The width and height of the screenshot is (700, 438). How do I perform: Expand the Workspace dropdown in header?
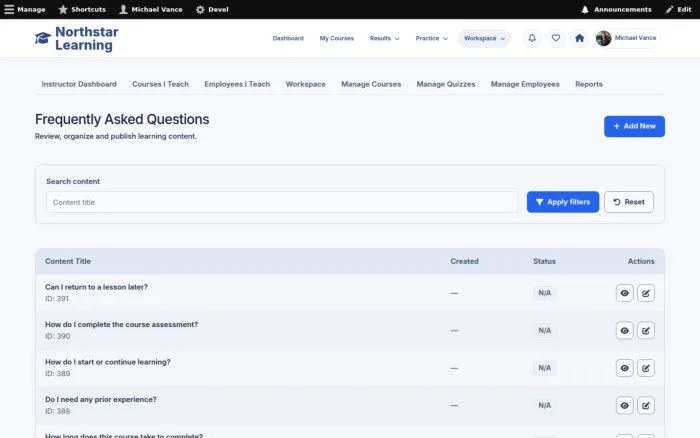(484, 38)
